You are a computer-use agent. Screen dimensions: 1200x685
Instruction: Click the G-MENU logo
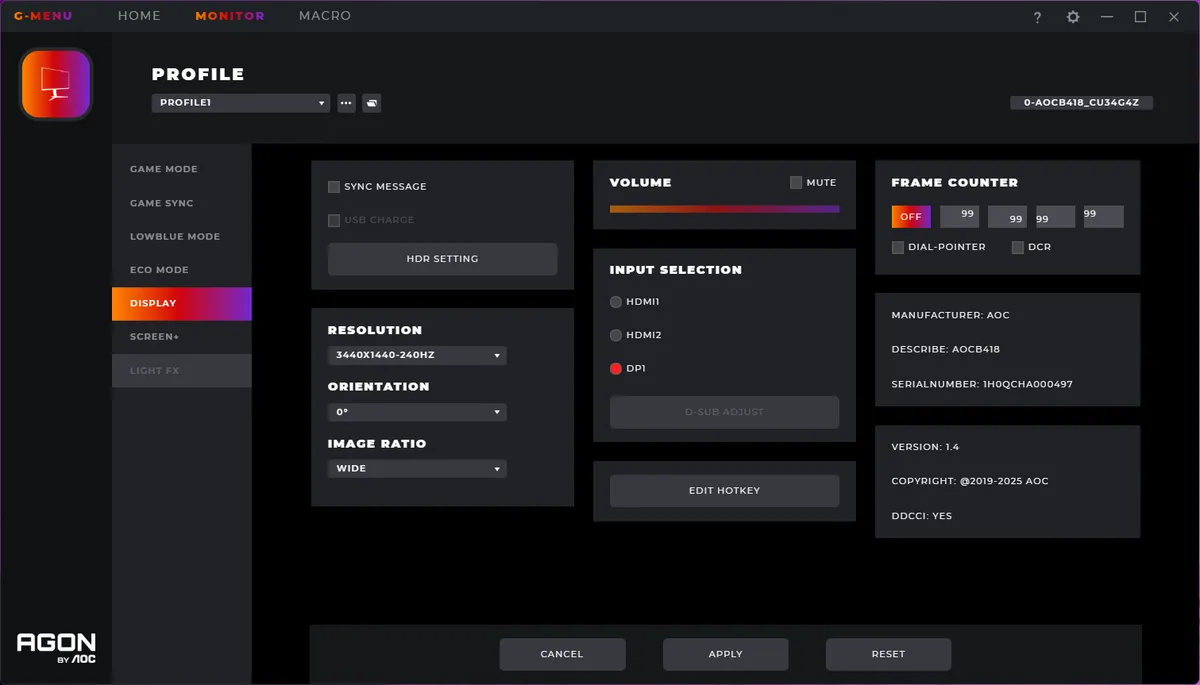[x=43, y=17]
